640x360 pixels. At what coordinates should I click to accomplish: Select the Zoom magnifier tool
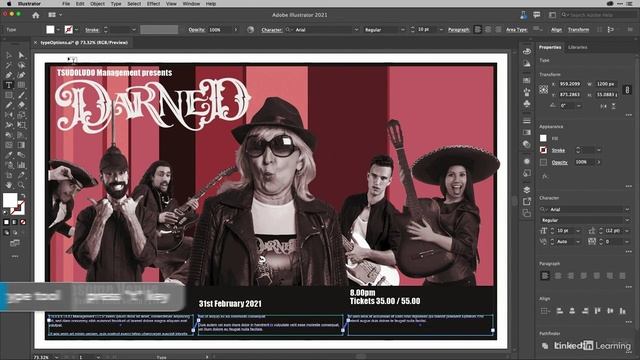[21, 185]
